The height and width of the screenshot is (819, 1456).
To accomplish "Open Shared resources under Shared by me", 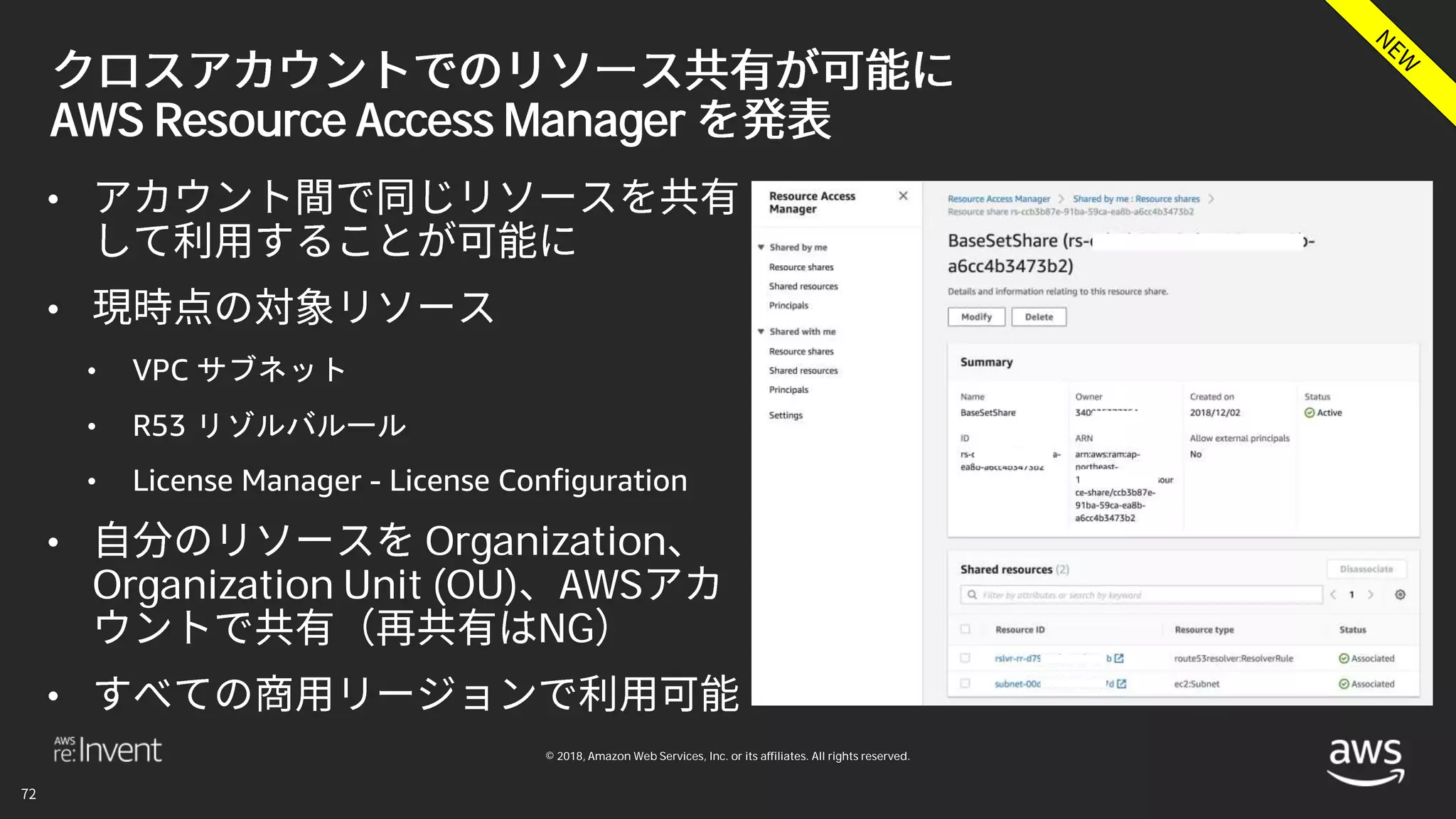I will point(803,287).
